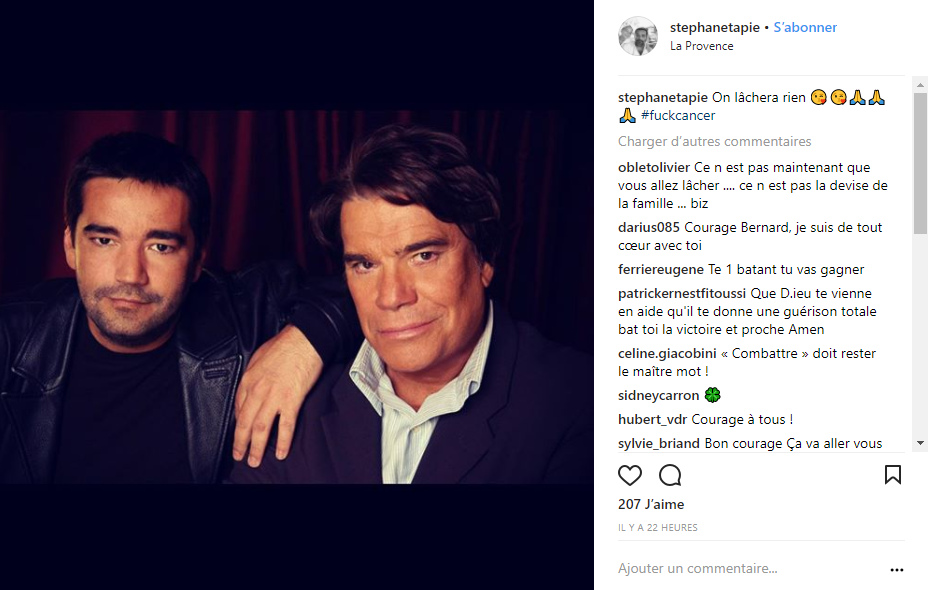Open the post's photo of two men
Screen dimensions: 928x590
pyautogui.click(x=297, y=297)
